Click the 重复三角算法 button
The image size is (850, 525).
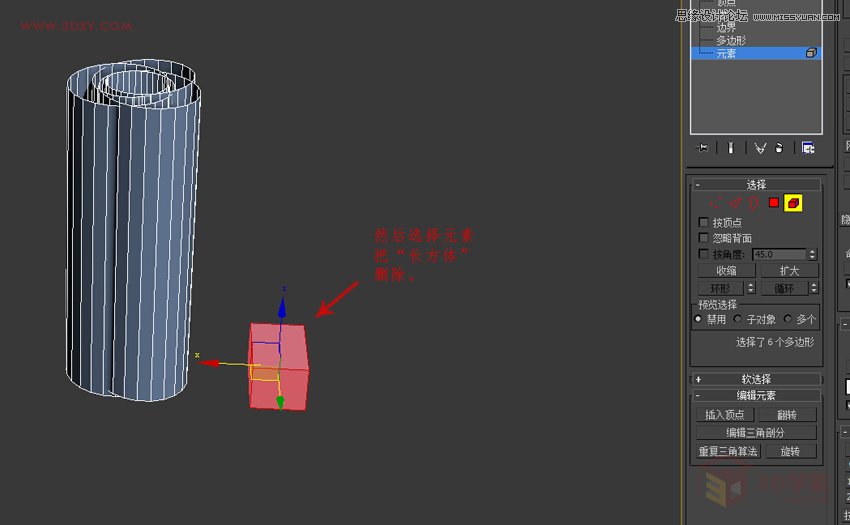tap(728, 451)
